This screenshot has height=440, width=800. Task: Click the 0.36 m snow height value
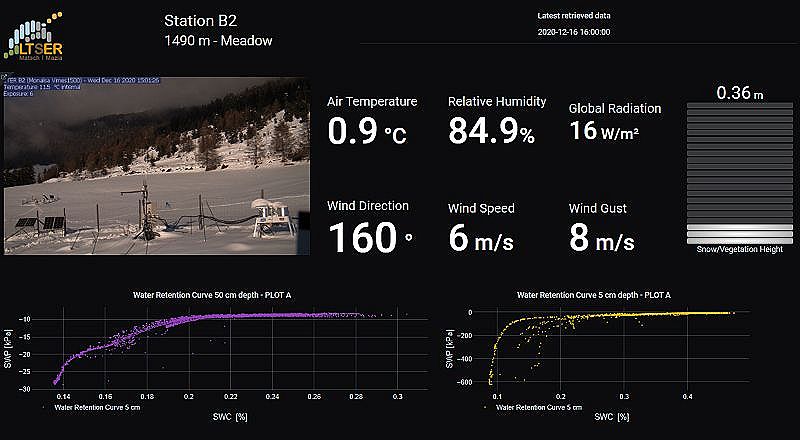tap(739, 94)
